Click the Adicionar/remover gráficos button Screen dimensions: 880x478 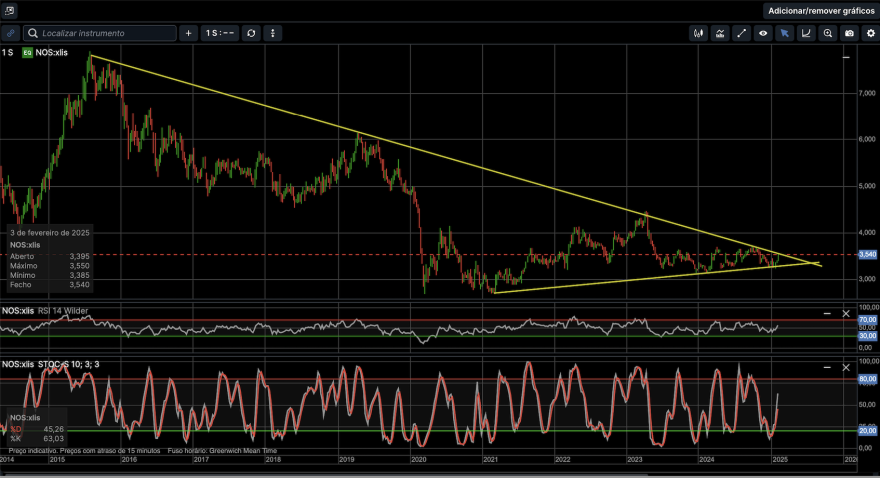click(x=821, y=11)
